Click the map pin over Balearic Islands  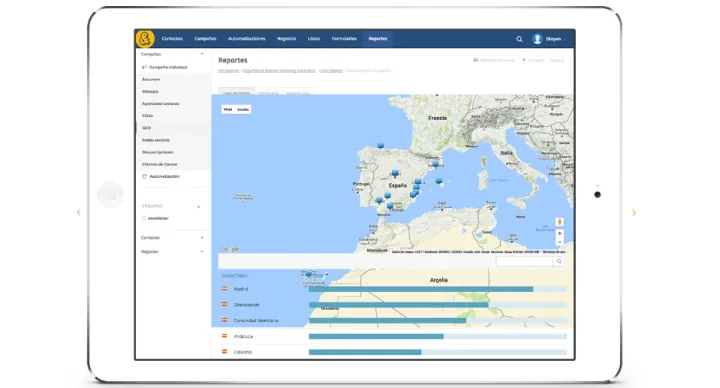click(439, 181)
